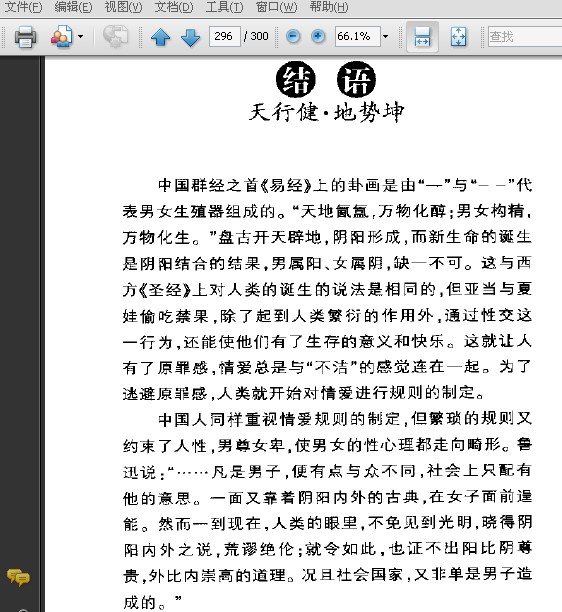
Task: Zoom out with the minus button
Action: [293, 37]
